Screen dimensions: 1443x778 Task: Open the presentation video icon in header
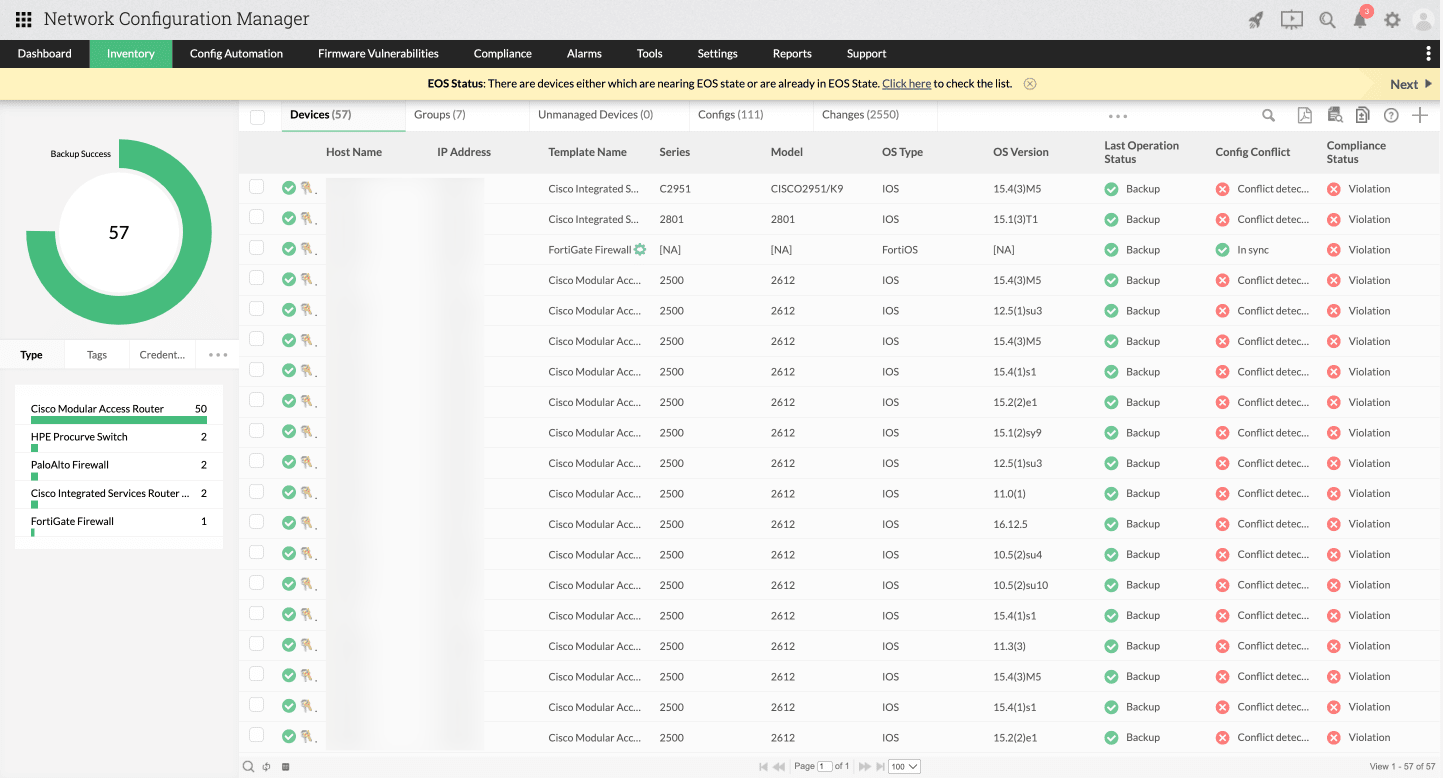(x=1291, y=20)
